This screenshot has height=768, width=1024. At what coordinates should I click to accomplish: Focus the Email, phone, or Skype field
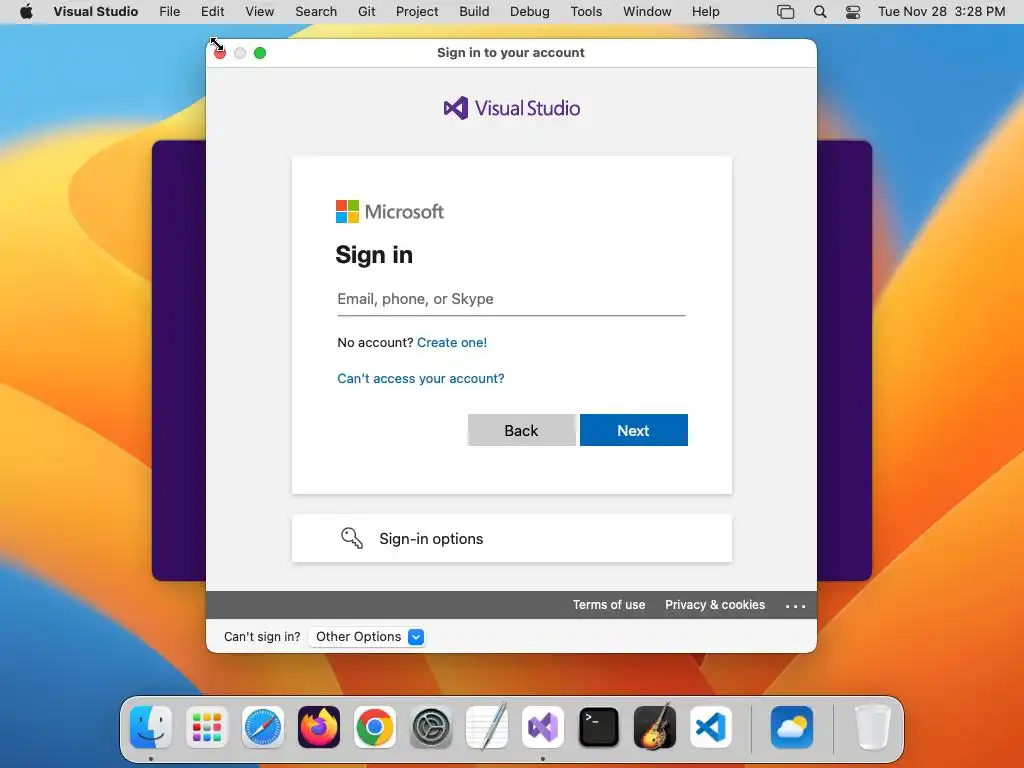point(511,299)
